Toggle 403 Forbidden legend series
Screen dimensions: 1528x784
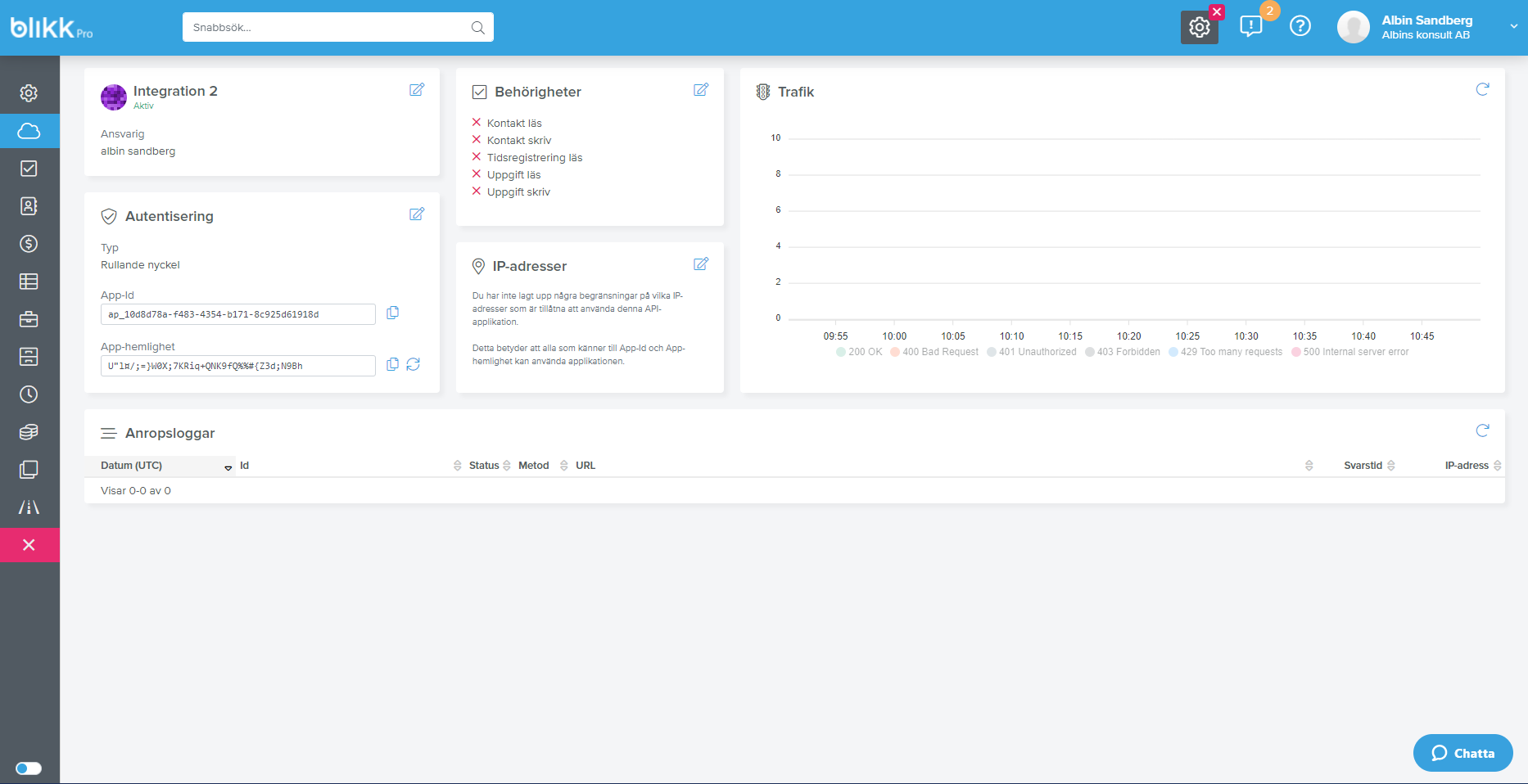pos(1123,352)
